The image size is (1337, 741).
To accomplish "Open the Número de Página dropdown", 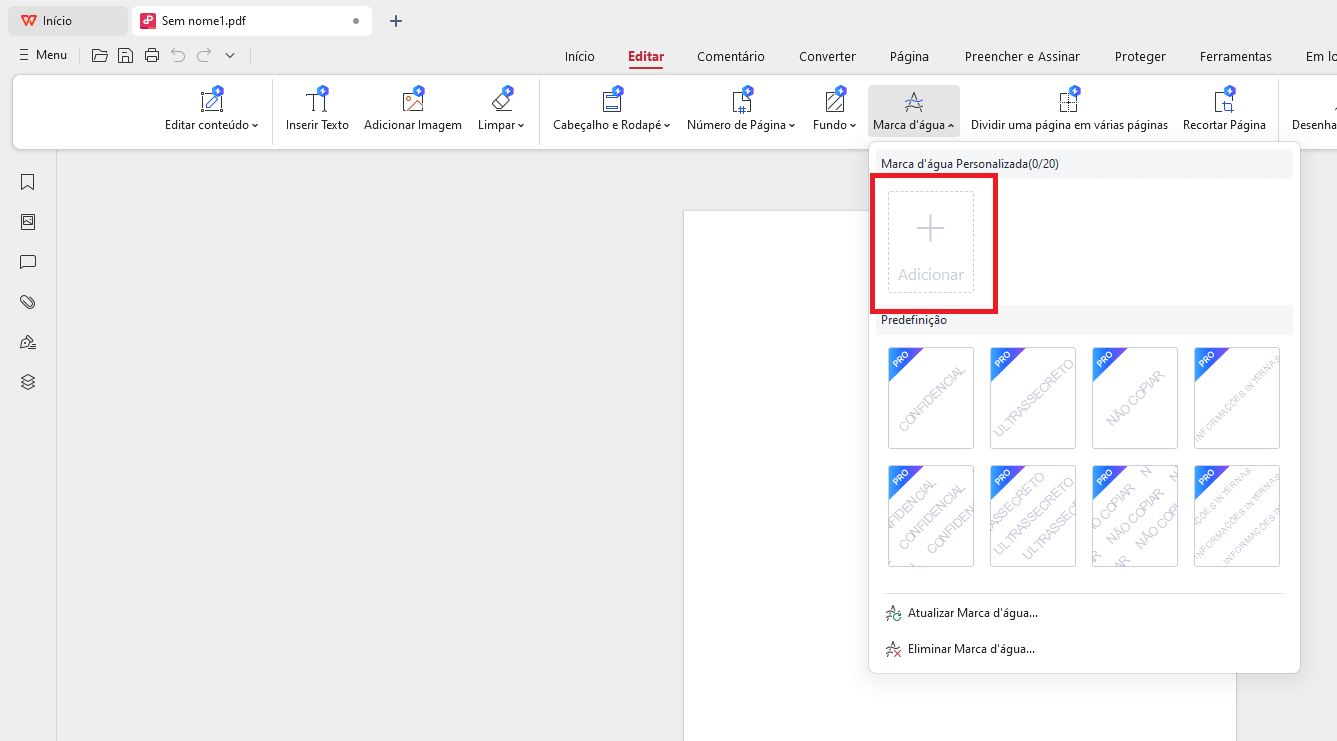I will [x=741, y=110].
